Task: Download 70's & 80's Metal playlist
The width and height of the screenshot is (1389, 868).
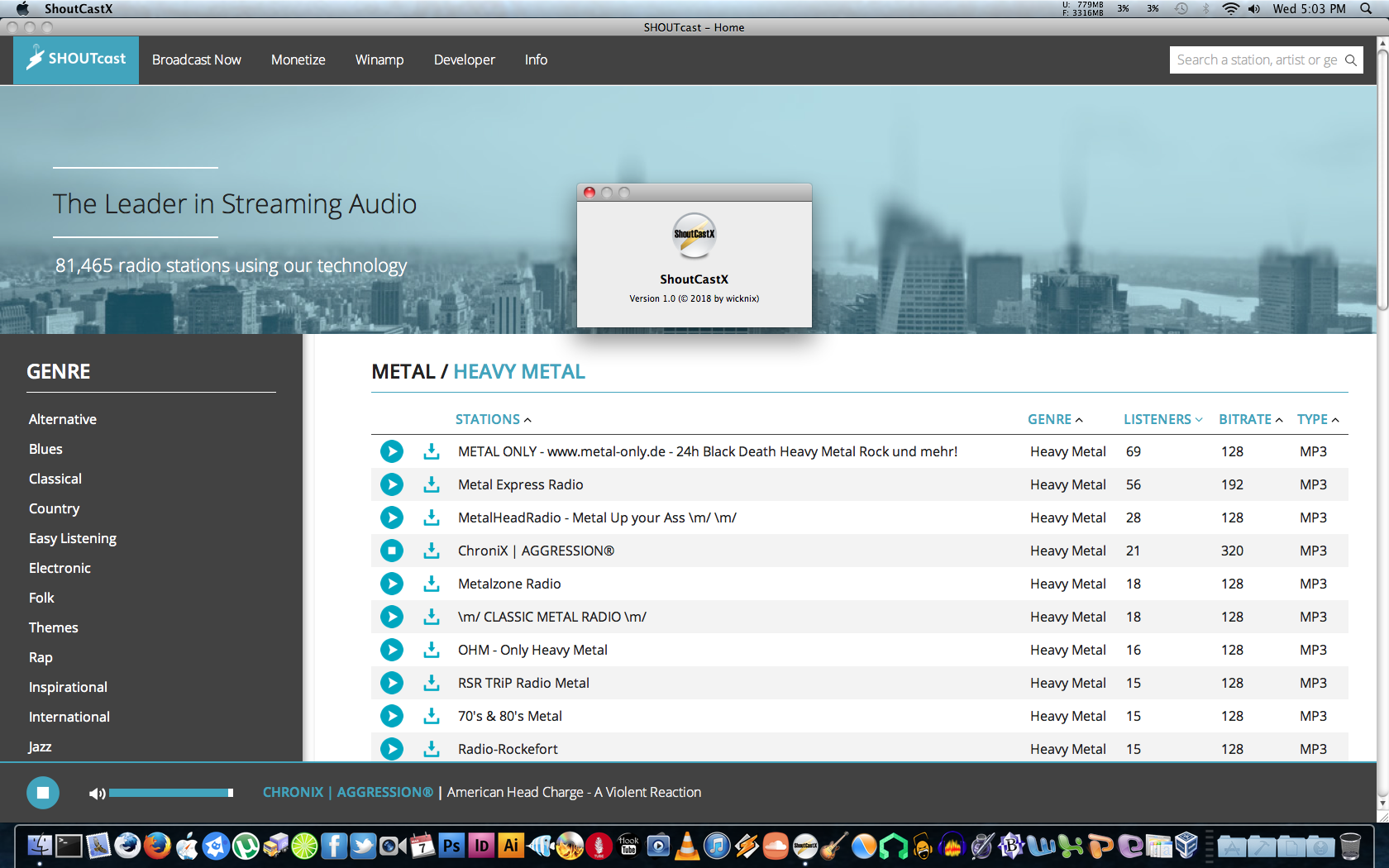Action: (432, 716)
